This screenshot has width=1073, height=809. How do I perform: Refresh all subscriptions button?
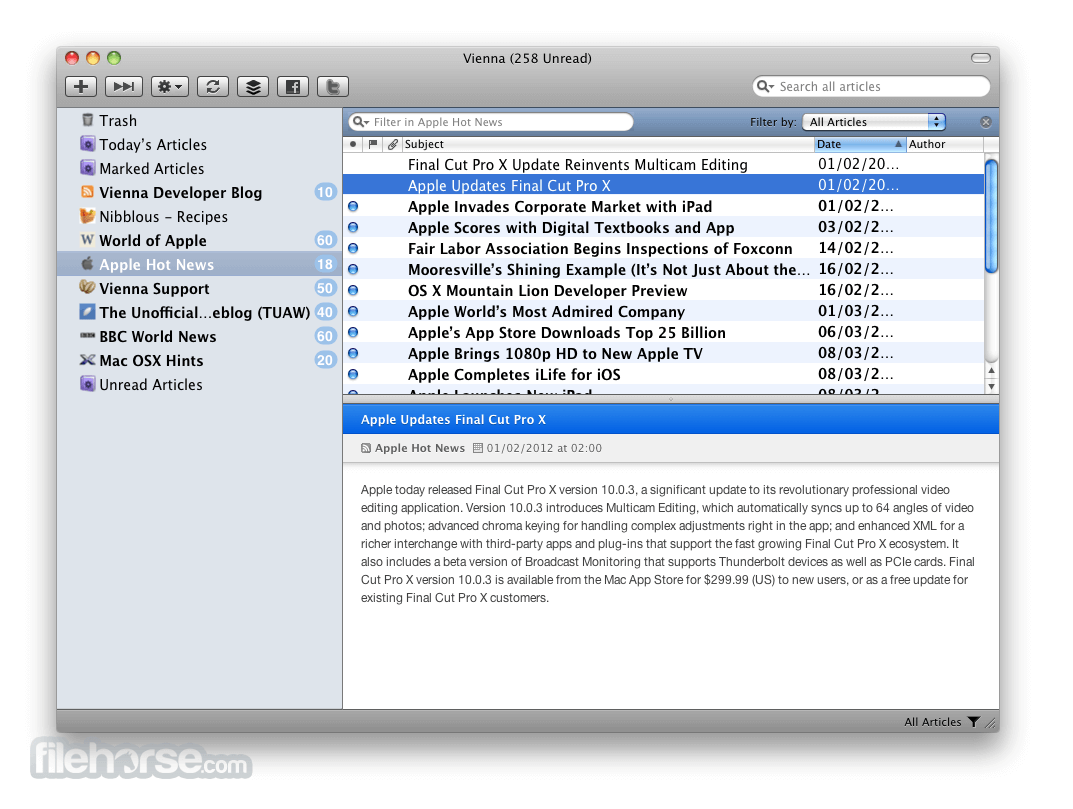[213, 86]
